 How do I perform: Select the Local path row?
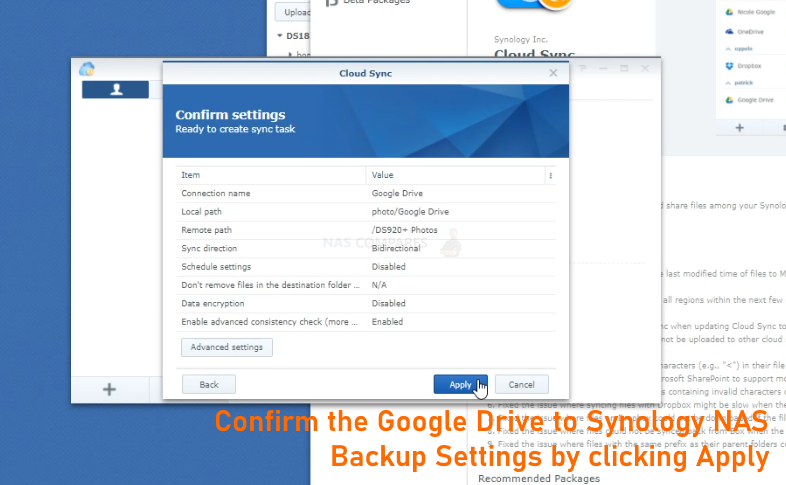point(366,211)
